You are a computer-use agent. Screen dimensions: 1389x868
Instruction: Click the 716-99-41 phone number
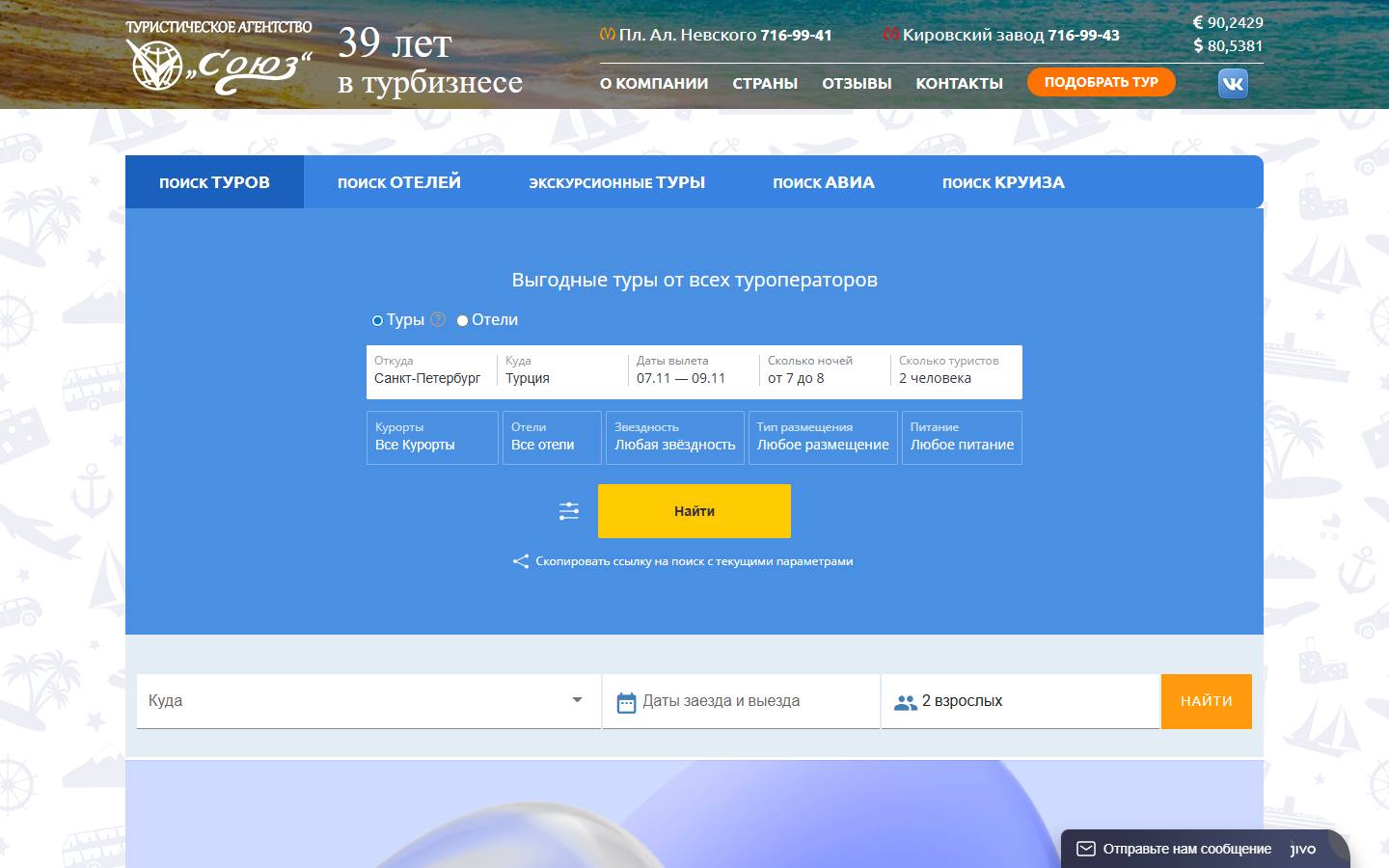796,35
